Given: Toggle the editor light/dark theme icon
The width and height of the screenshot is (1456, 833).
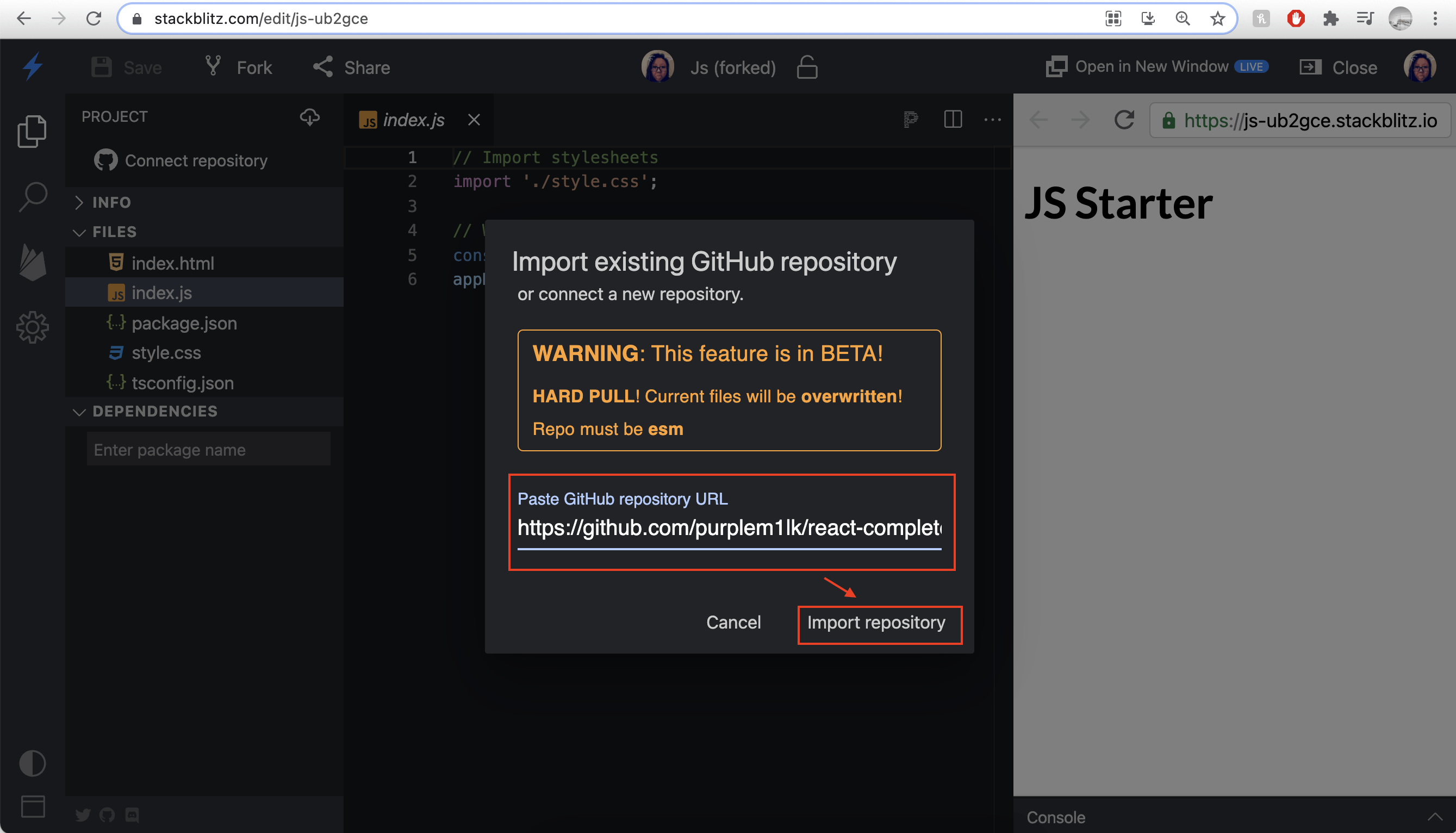Looking at the screenshot, I should pyautogui.click(x=33, y=763).
